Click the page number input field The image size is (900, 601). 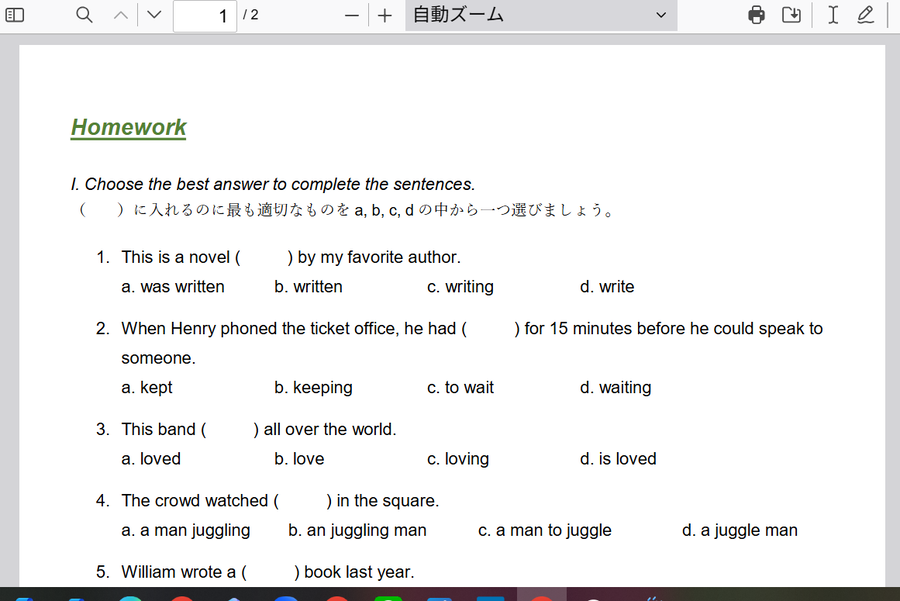click(205, 16)
